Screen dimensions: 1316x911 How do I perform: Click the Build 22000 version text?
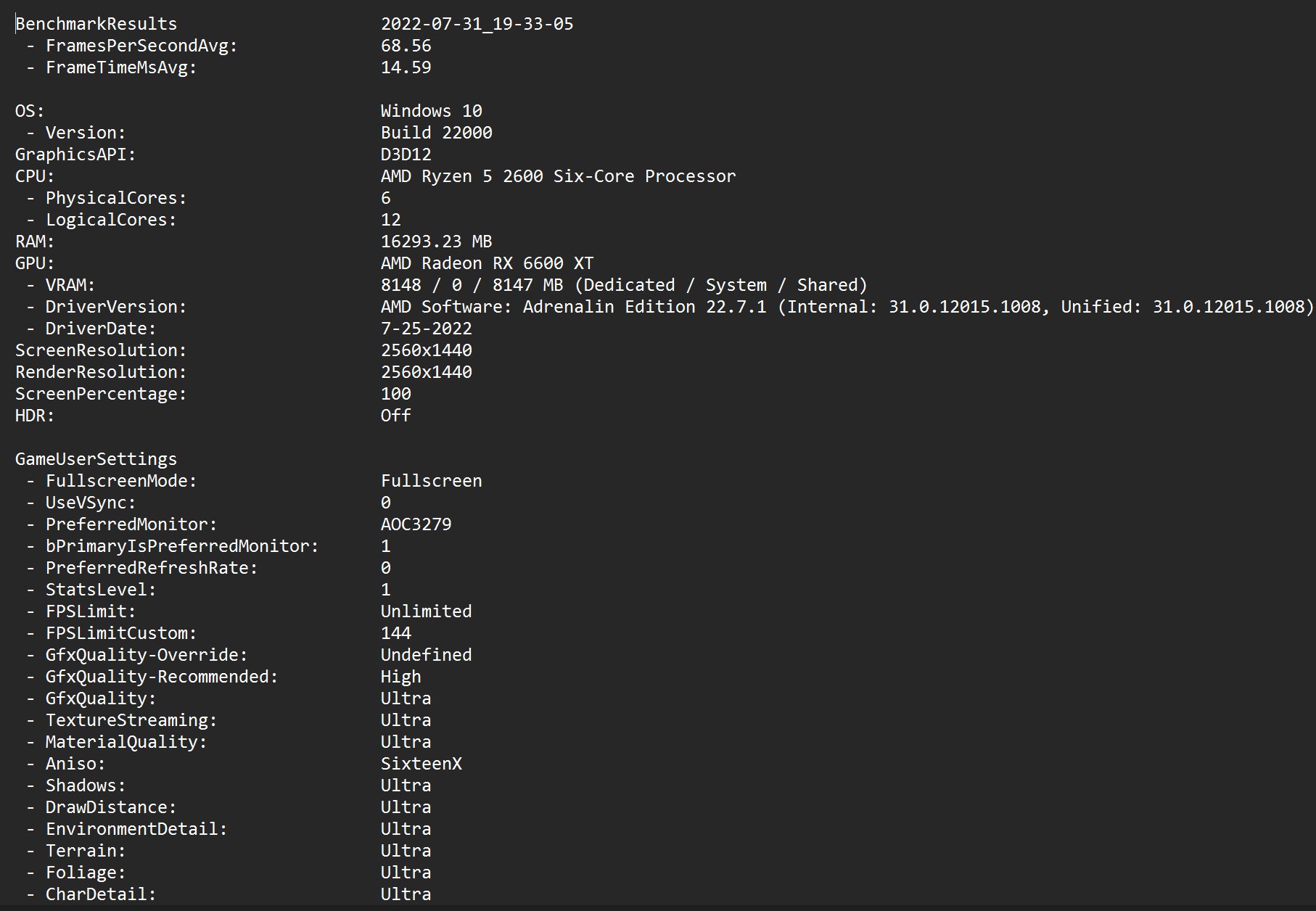point(436,133)
